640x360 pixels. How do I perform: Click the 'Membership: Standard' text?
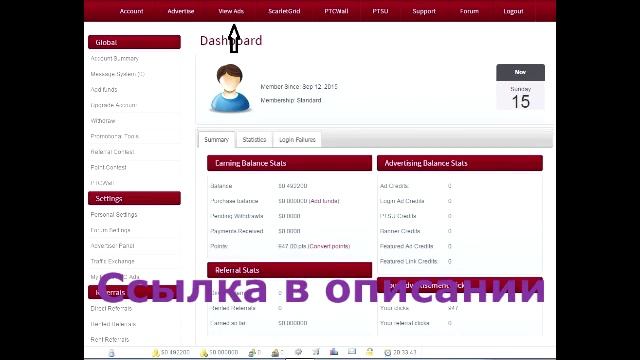(291, 100)
